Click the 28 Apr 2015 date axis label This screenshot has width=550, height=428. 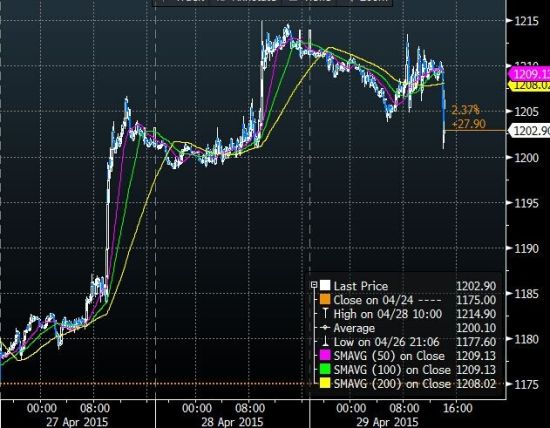coord(232,422)
